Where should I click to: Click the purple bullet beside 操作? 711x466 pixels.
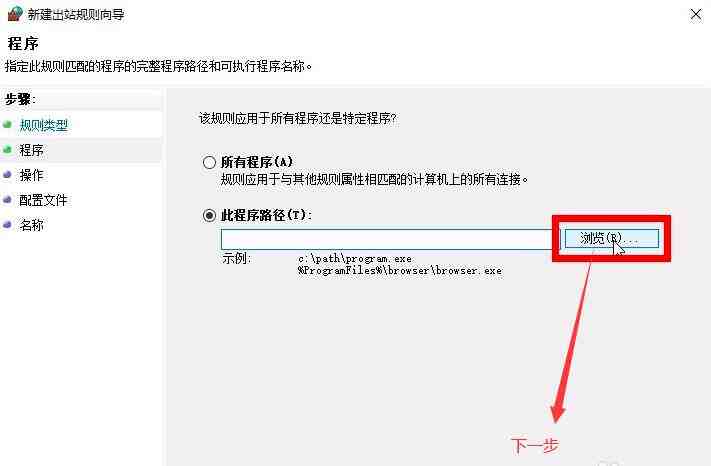(x=7, y=175)
